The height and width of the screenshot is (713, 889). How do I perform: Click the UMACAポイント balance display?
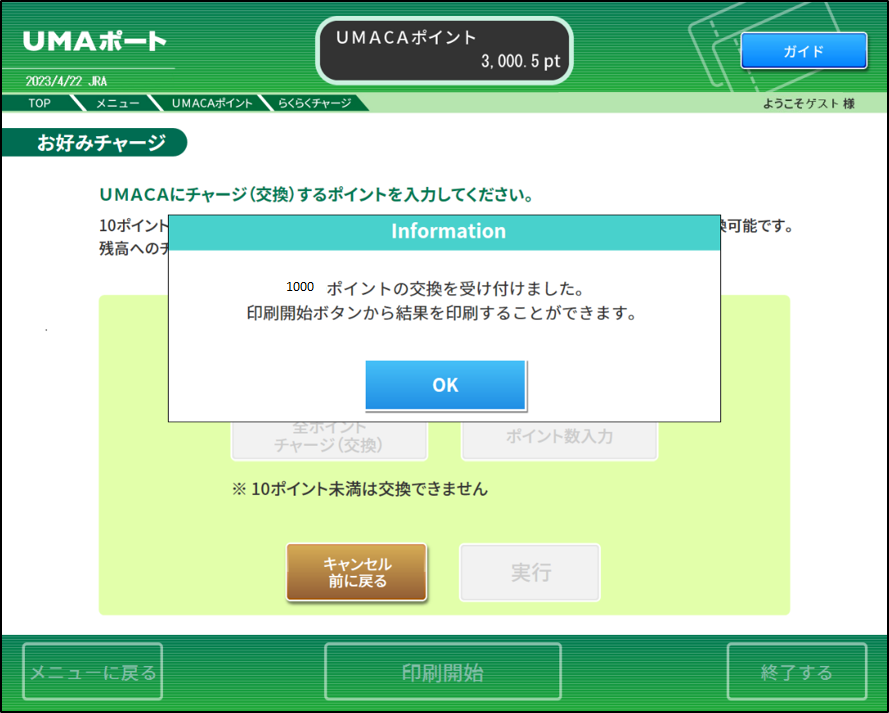(444, 50)
